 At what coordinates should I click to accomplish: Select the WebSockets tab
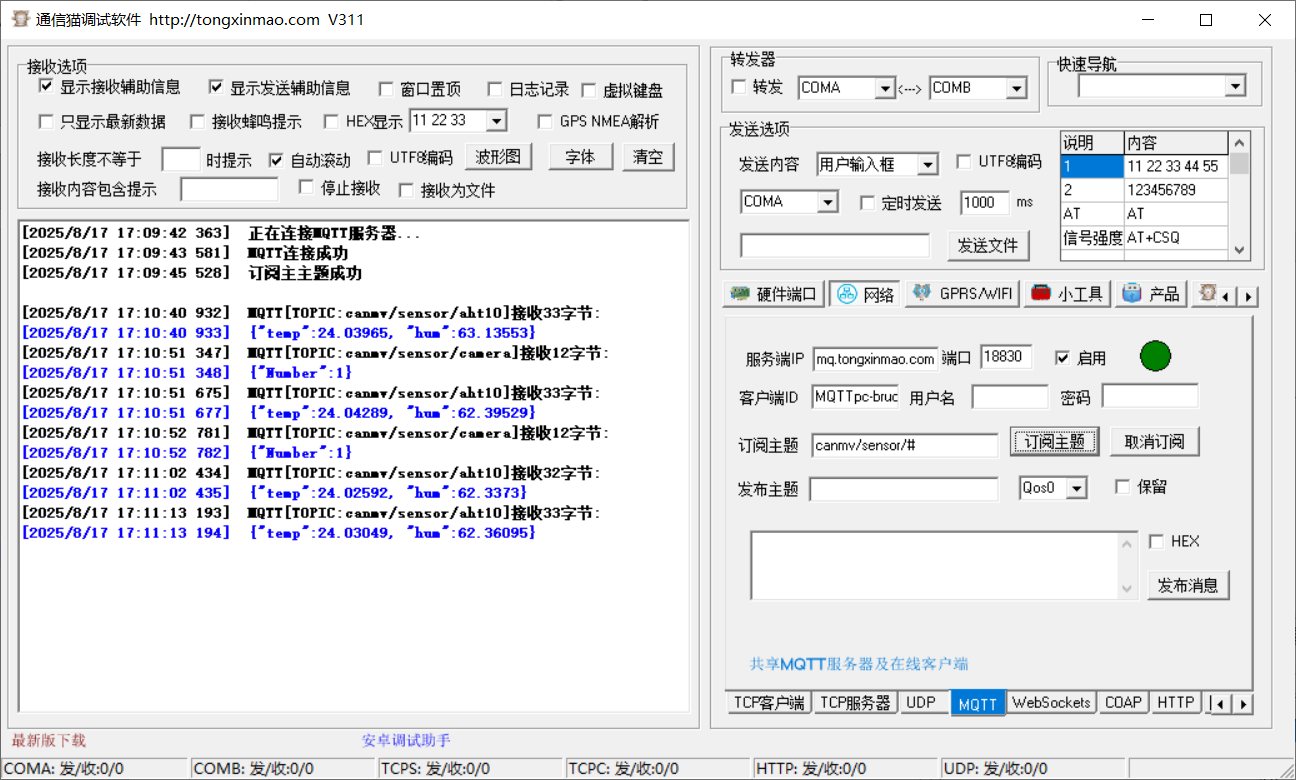(x=1051, y=703)
